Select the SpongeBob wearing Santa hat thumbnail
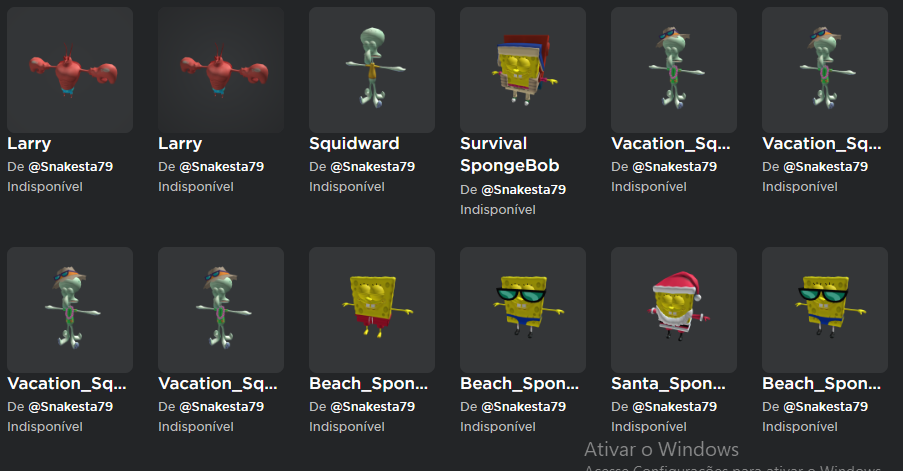Viewport: 903px width, 471px height. pos(674,310)
